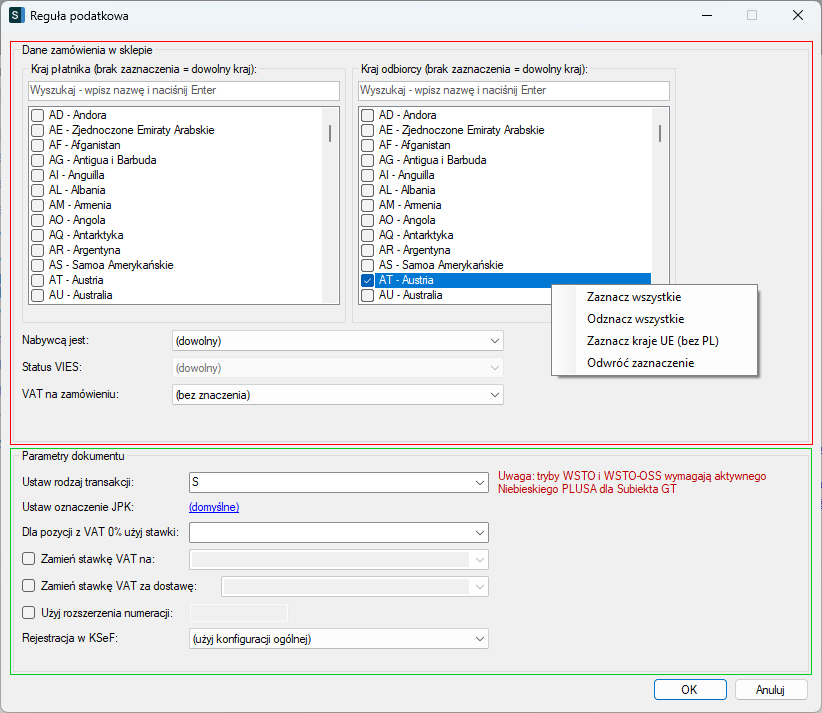
Task: Check AU - Australia in recipient country list
Action: (x=367, y=296)
